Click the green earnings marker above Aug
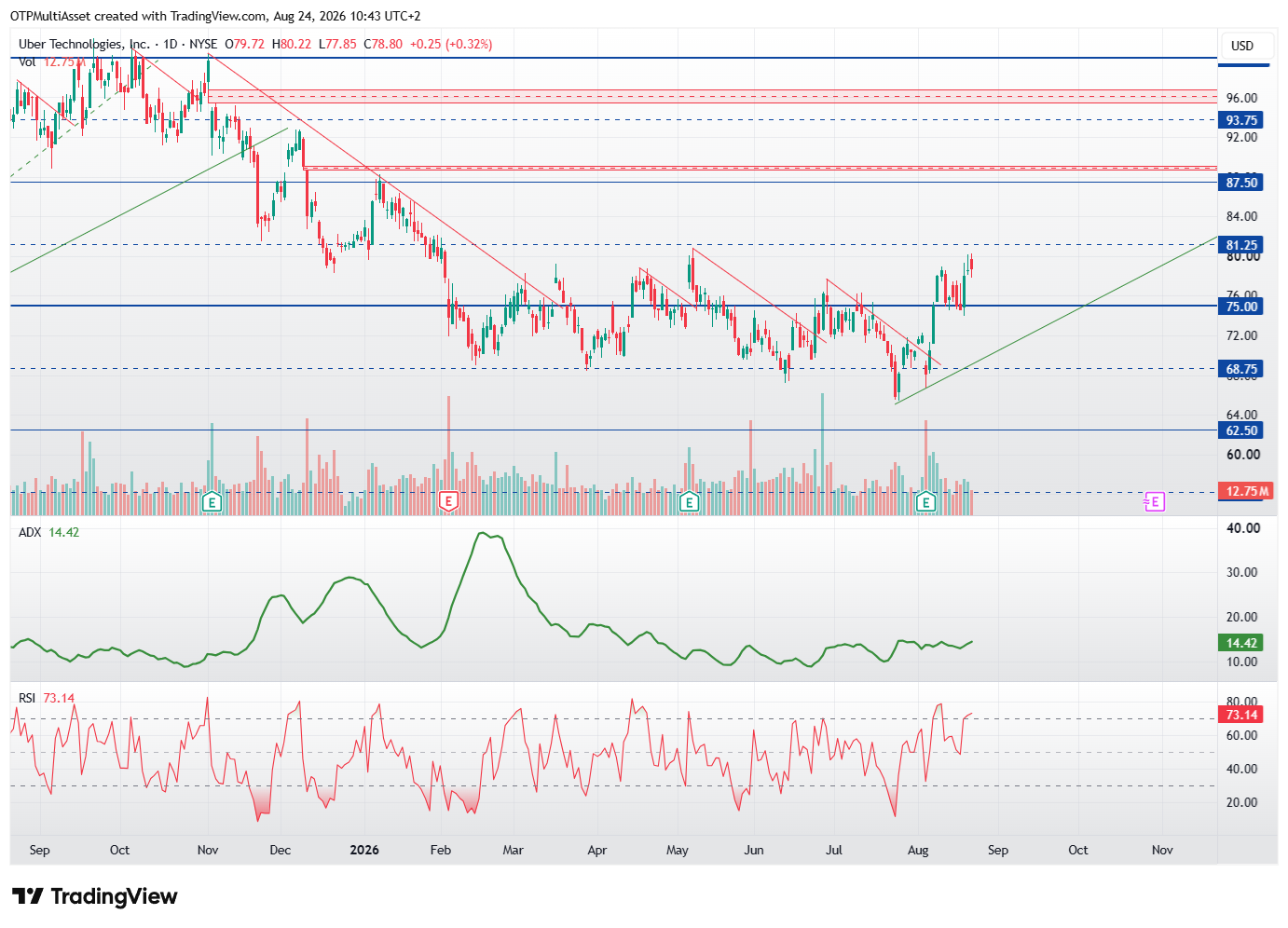 tap(925, 502)
